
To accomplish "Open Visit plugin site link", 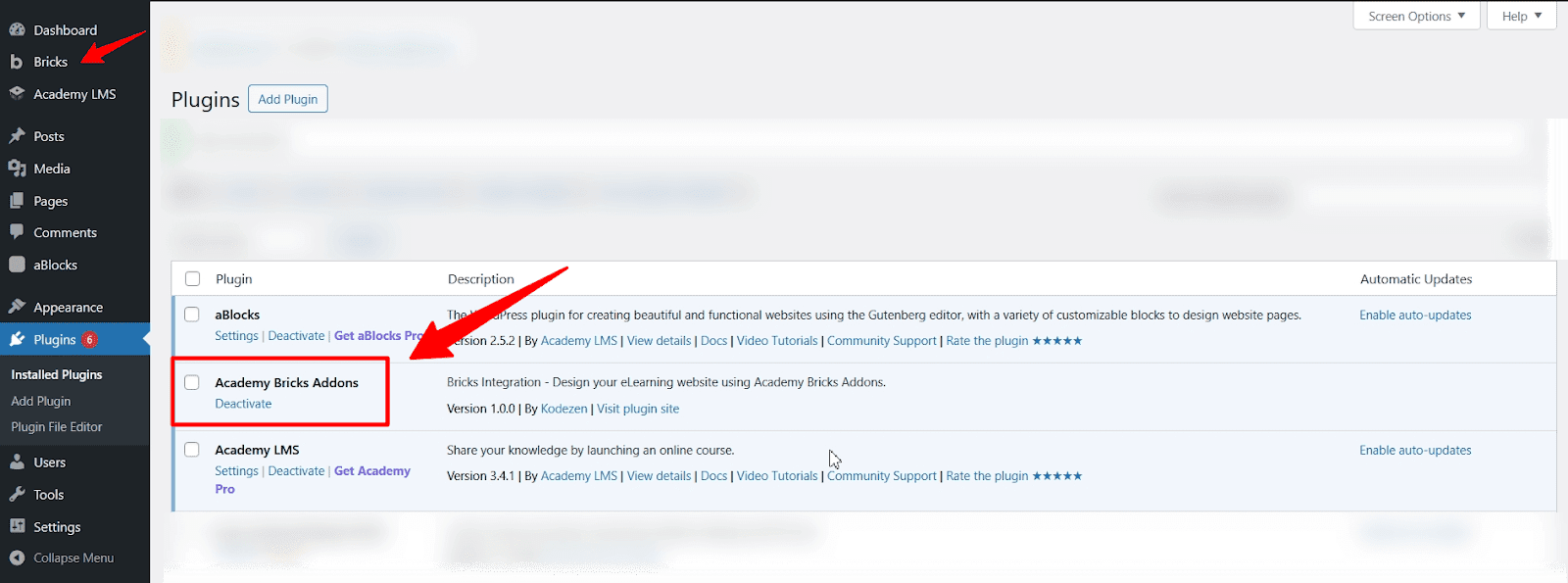I will coord(637,409).
